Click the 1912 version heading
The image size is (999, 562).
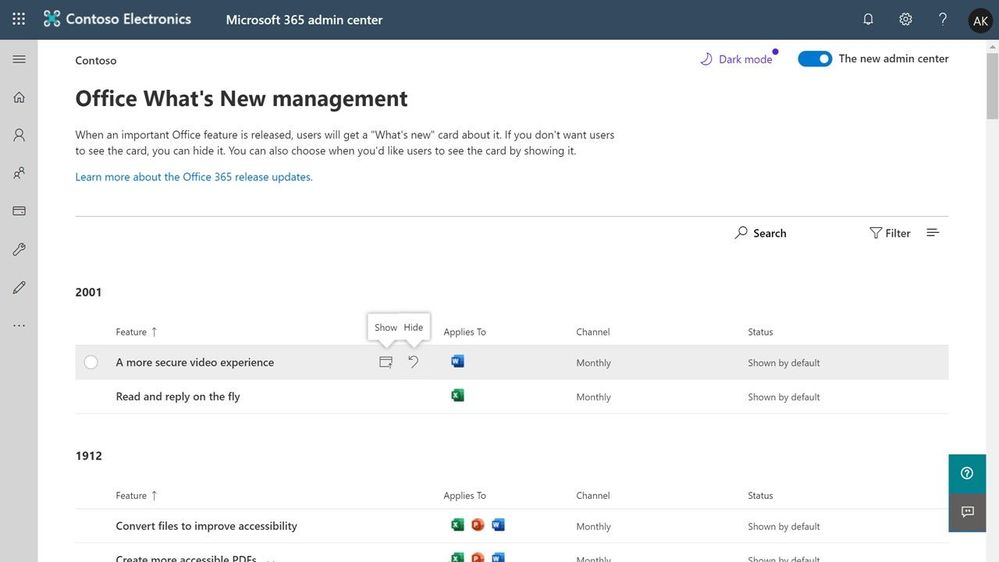tap(89, 456)
